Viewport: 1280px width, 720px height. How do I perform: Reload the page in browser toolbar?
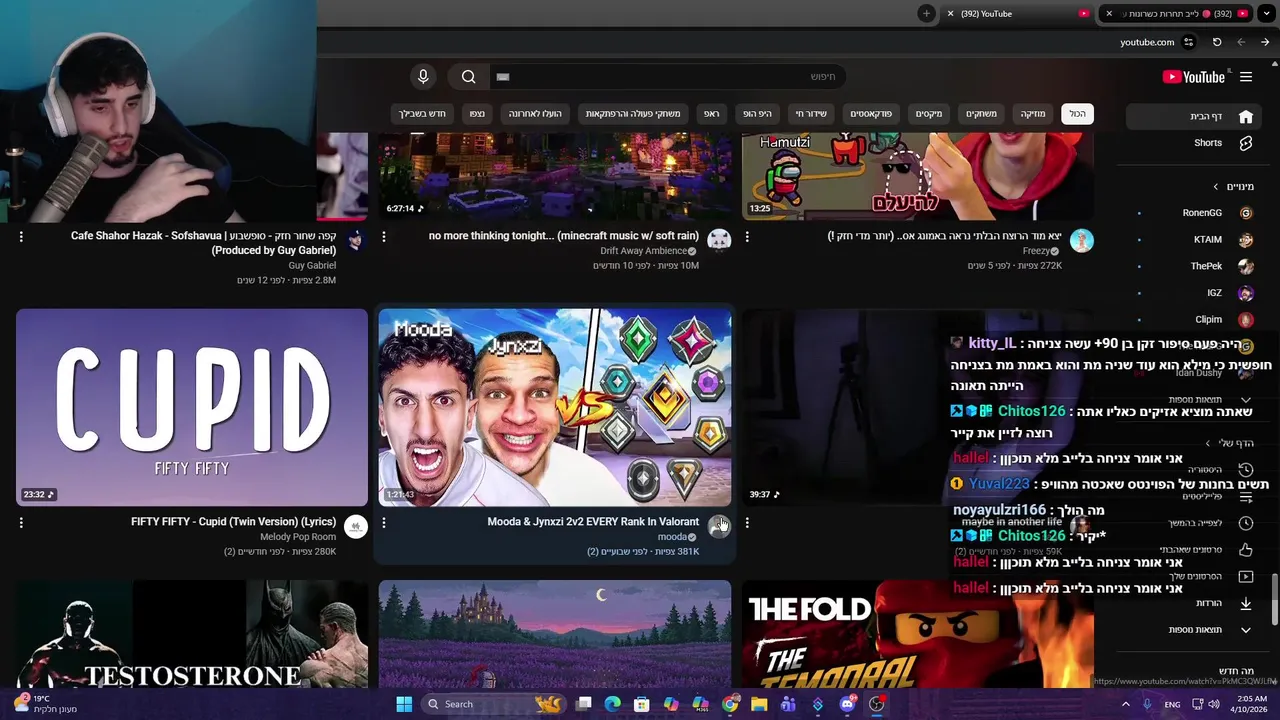tap(1217, 42)
